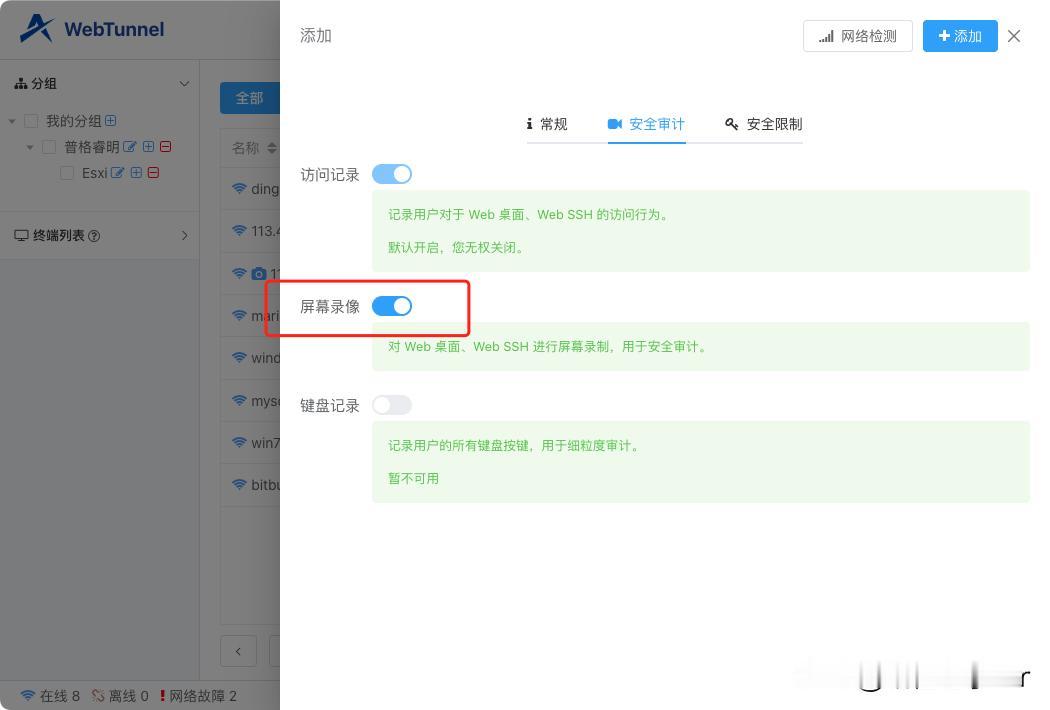Edit the Esxi group name
Image resolution: width=1050 pixels, height=710 pixels.
(x=117, y=173)
